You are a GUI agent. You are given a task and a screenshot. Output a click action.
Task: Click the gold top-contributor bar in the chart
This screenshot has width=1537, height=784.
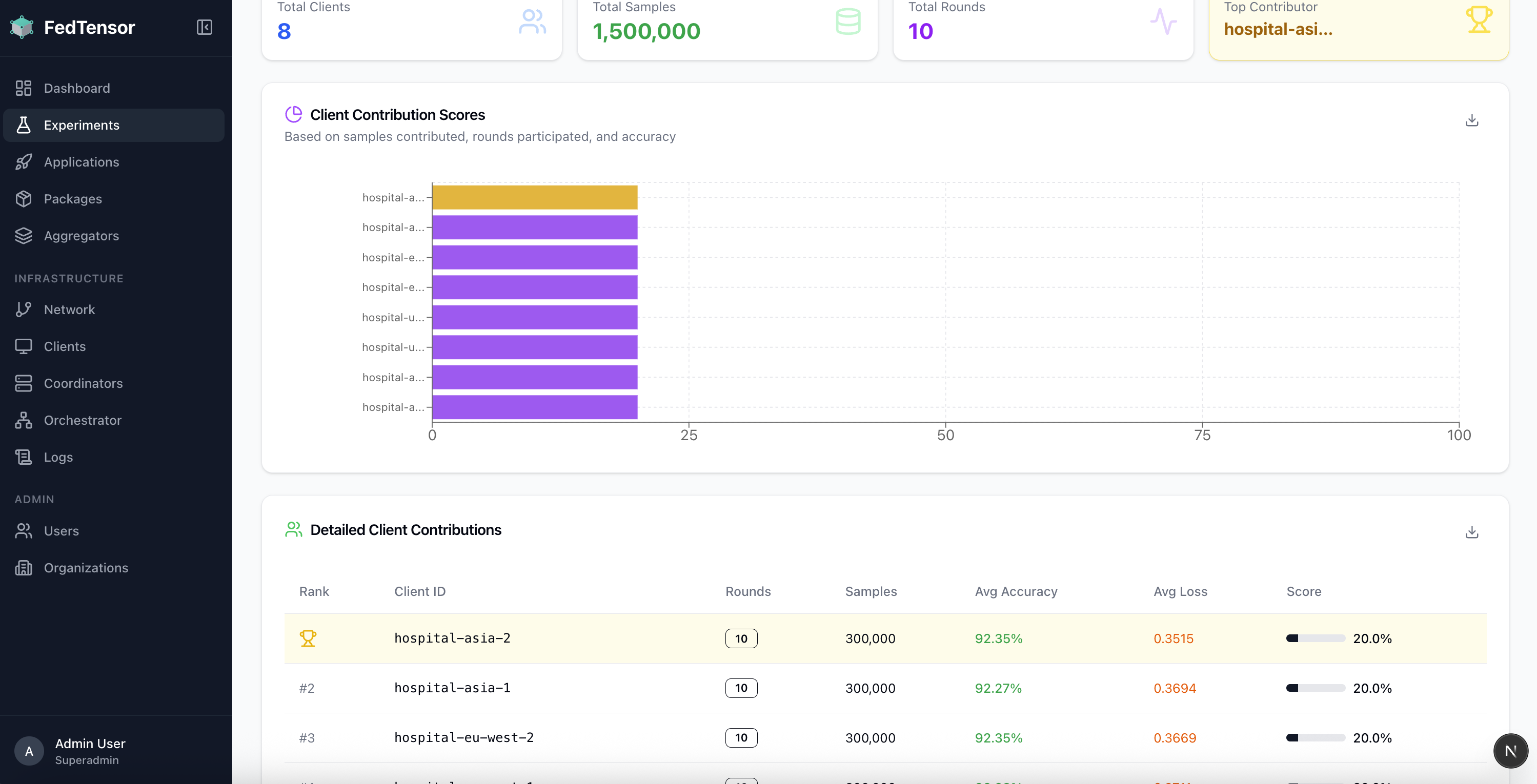534,197
